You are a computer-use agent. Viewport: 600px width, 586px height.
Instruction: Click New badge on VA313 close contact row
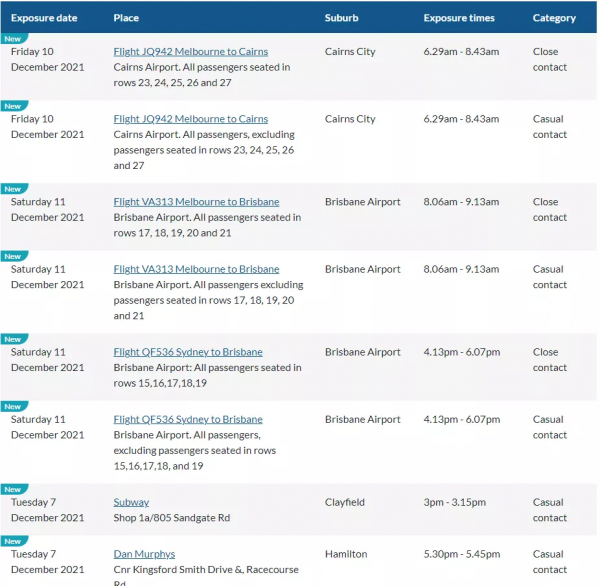(13, 189)
